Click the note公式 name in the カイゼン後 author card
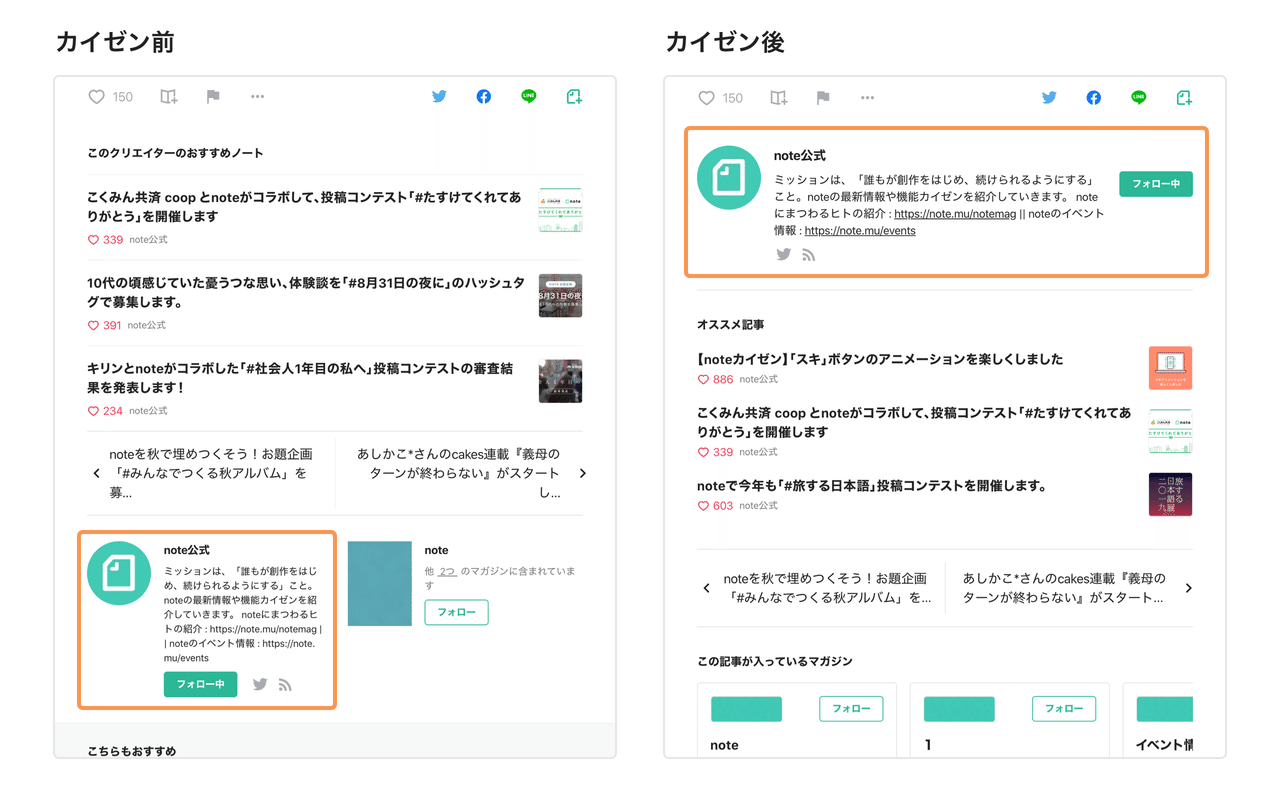This screenshot has height=812, width=1280. coord(800,156)
